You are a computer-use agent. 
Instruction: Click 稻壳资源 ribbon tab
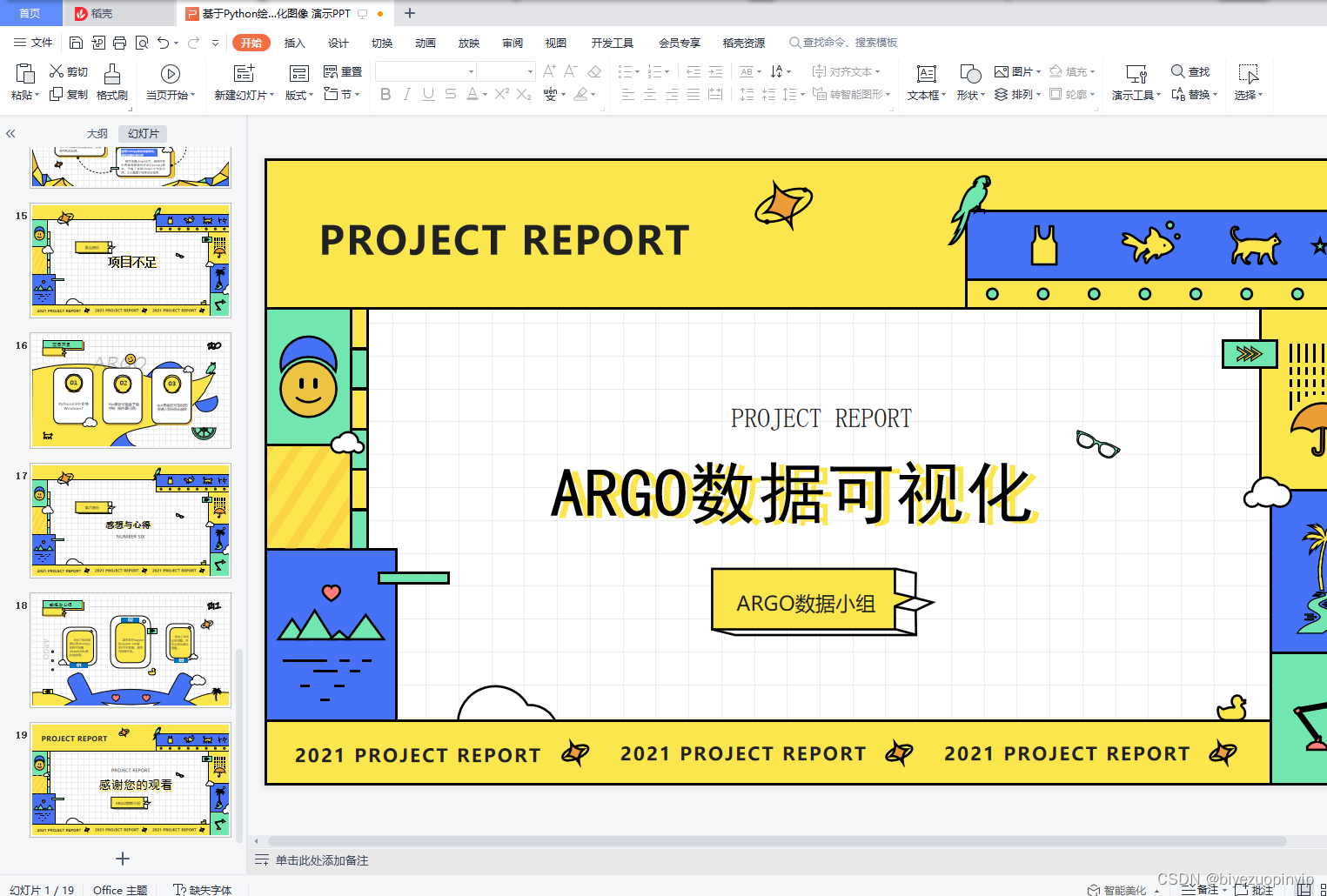coord(744,43)
